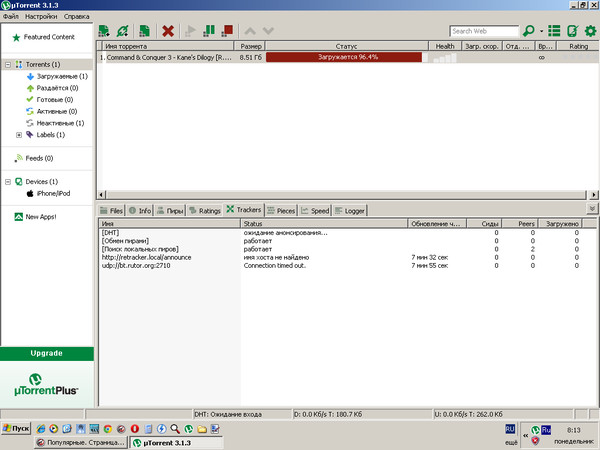Open the Файл menu

point(11,16)
